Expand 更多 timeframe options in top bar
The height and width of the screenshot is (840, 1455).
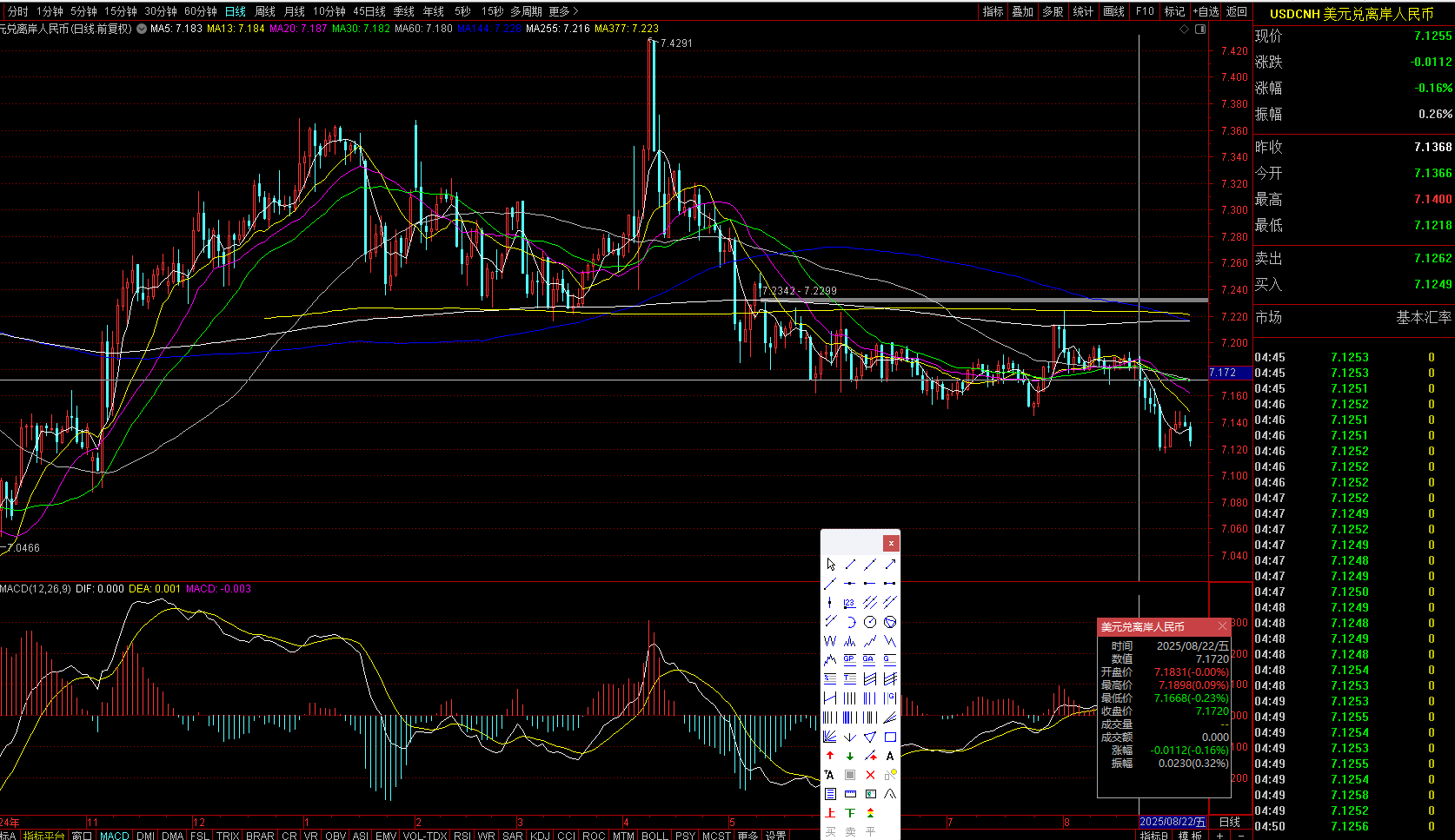pos(563,11)
